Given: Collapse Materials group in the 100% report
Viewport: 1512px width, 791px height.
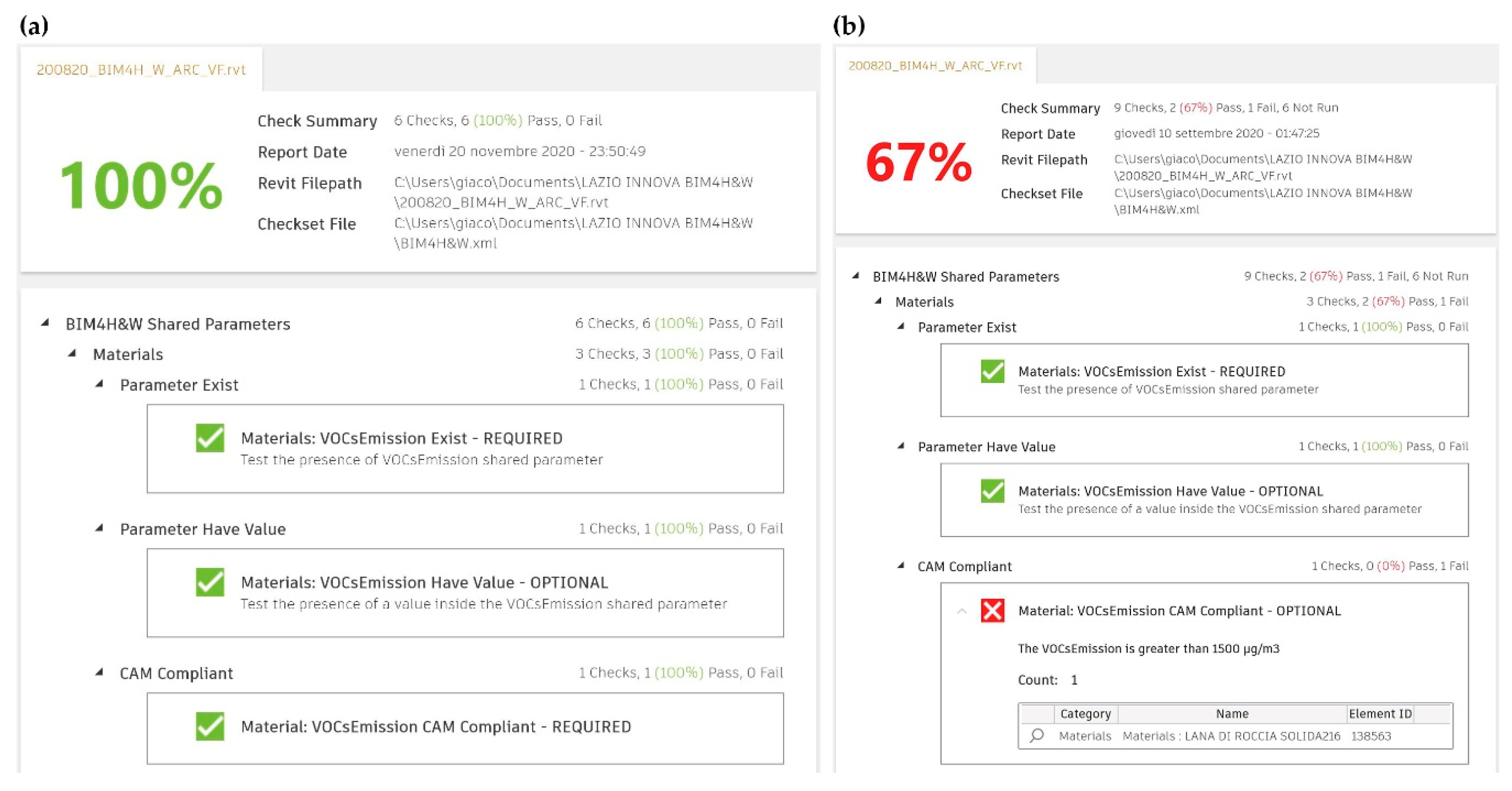Looking at the screenshot, I should pyautogui.click(x=72, y=353).
